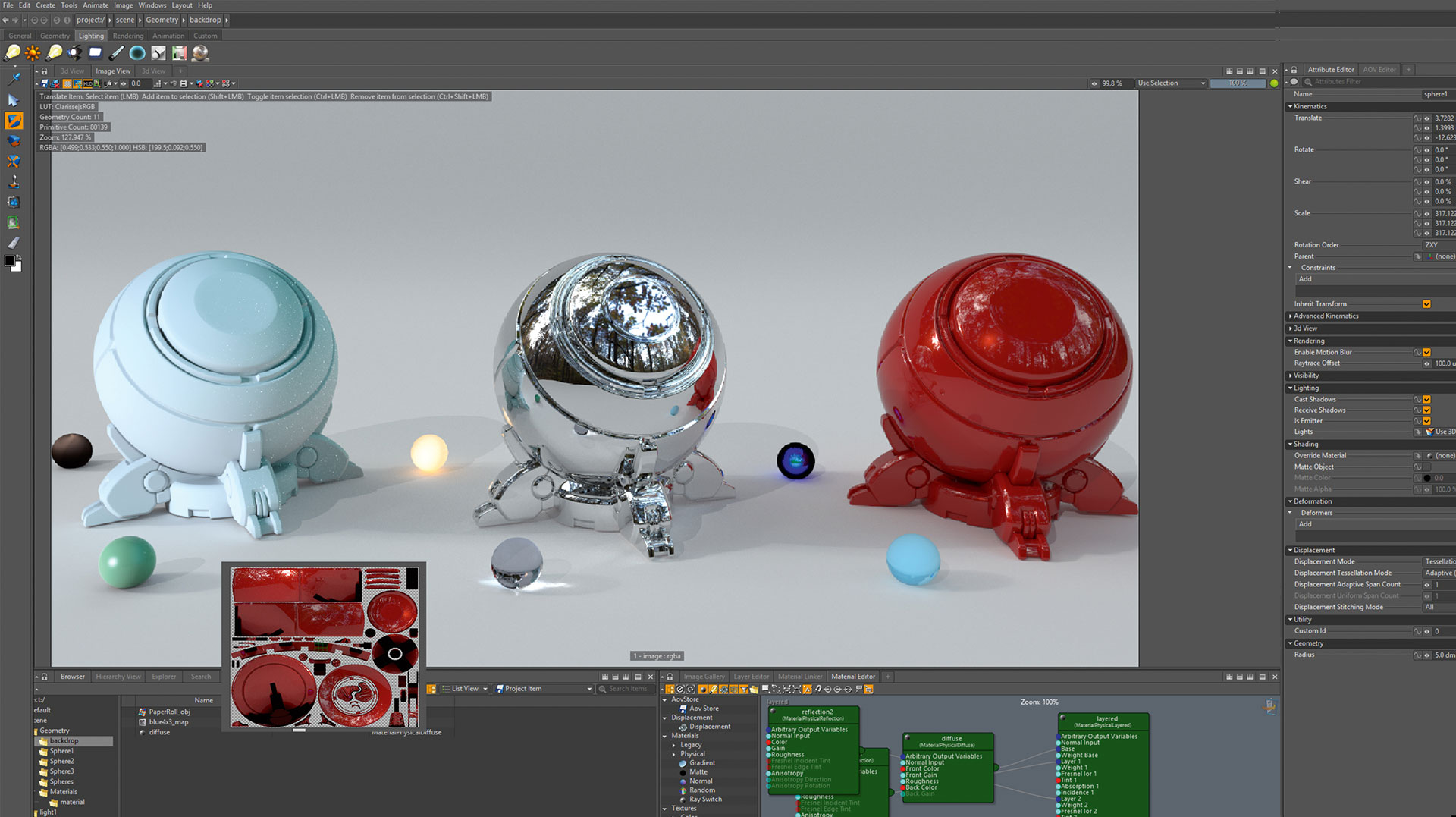
Task: Toggle HUD display in Image View toolbar
Action: [88, 83]
